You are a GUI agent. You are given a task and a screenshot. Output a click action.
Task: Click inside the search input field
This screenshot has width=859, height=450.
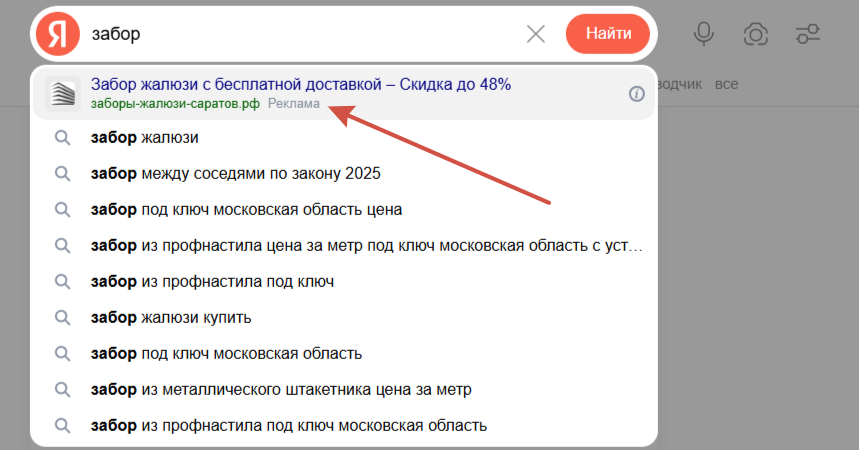(x=300, y=34)
